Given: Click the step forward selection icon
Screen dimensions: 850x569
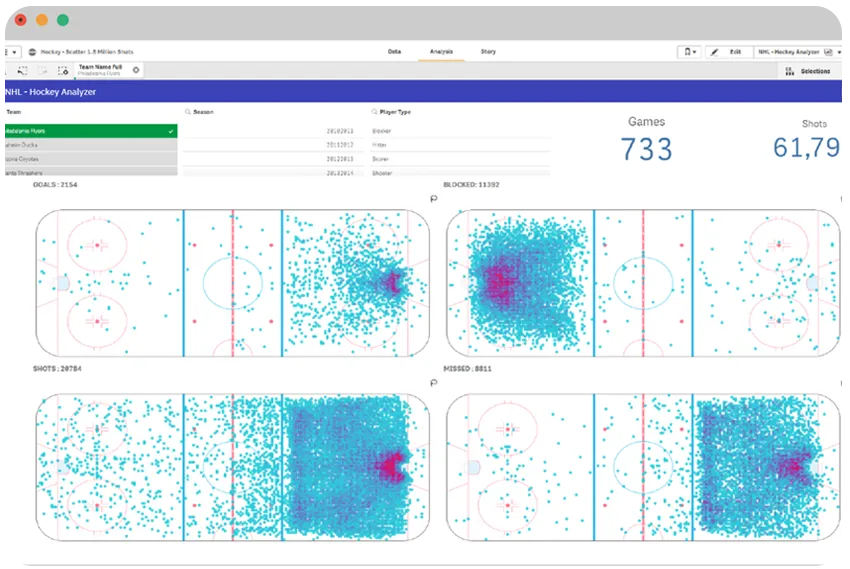Looking at the screenshot, I should point(42,70).
